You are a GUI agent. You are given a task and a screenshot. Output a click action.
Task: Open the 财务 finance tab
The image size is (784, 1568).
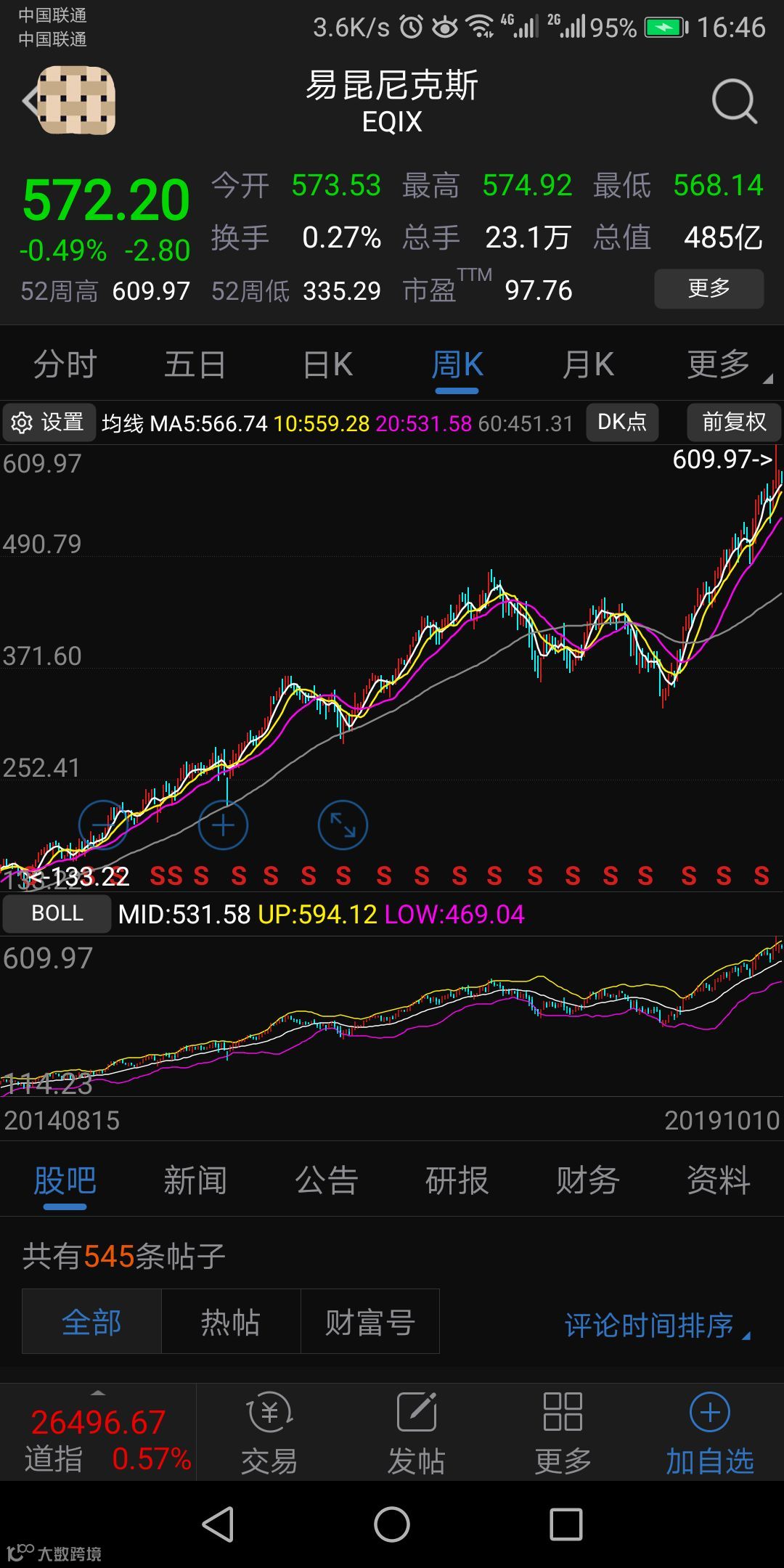pyautogui.click(x=588, y=1181)
